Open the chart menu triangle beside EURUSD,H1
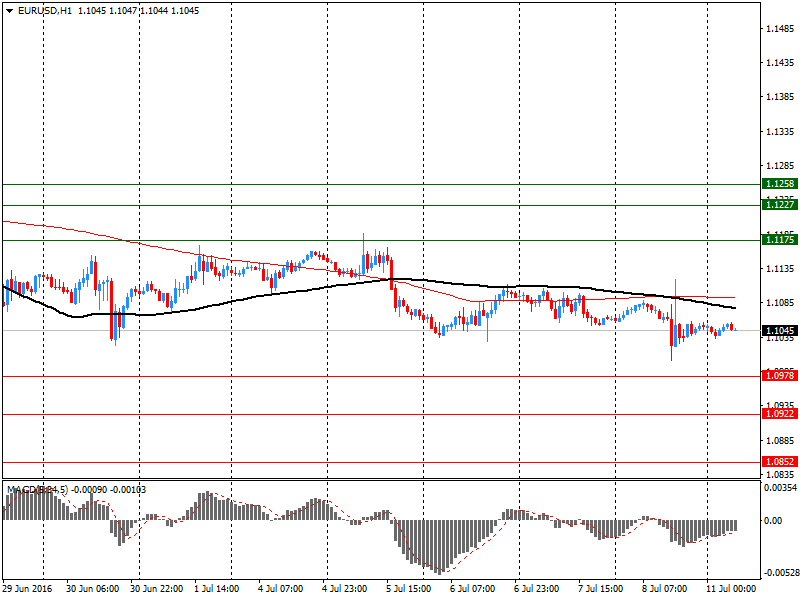 (10, 11)
